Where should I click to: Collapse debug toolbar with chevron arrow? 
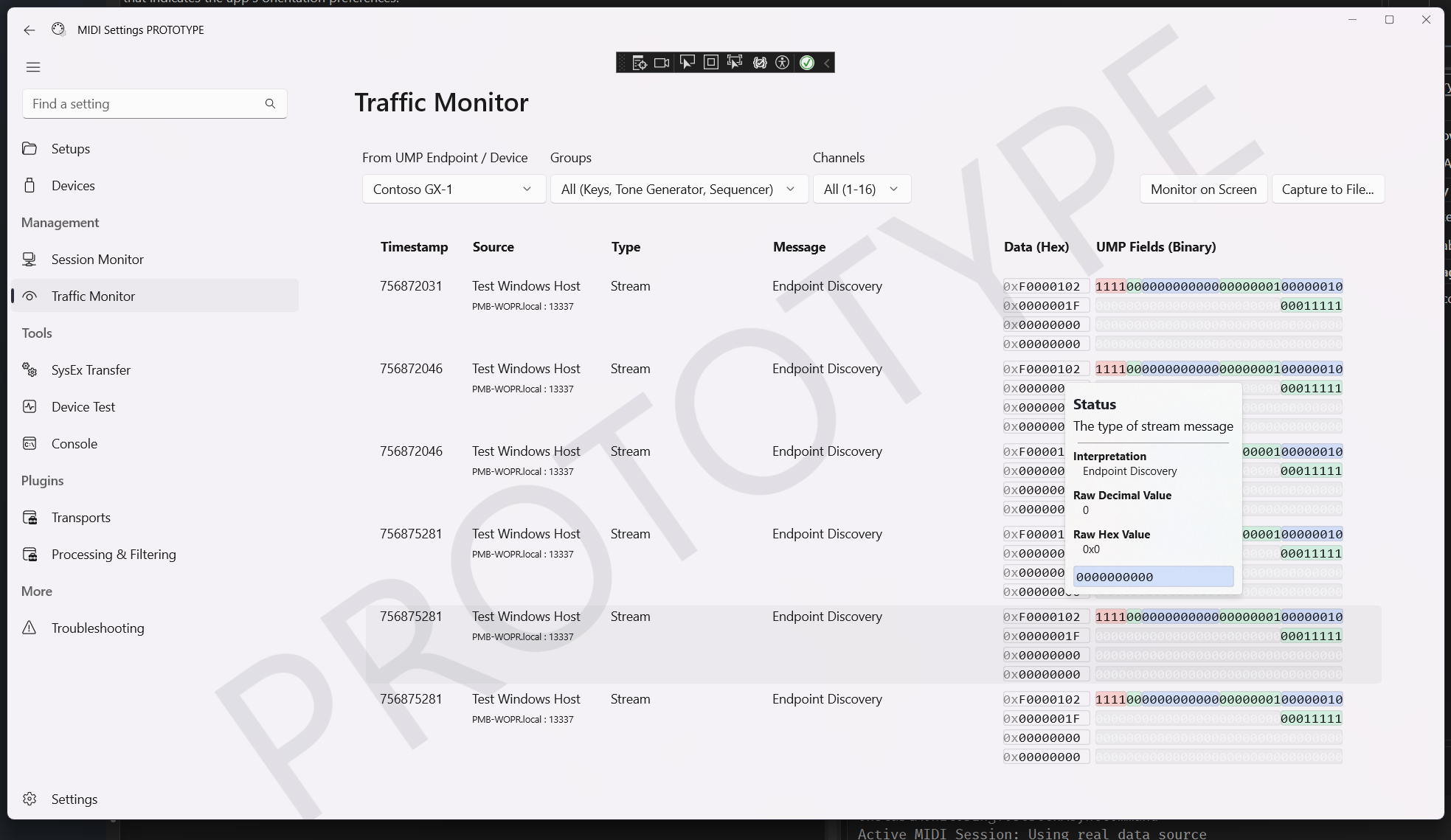pos(827,63)
